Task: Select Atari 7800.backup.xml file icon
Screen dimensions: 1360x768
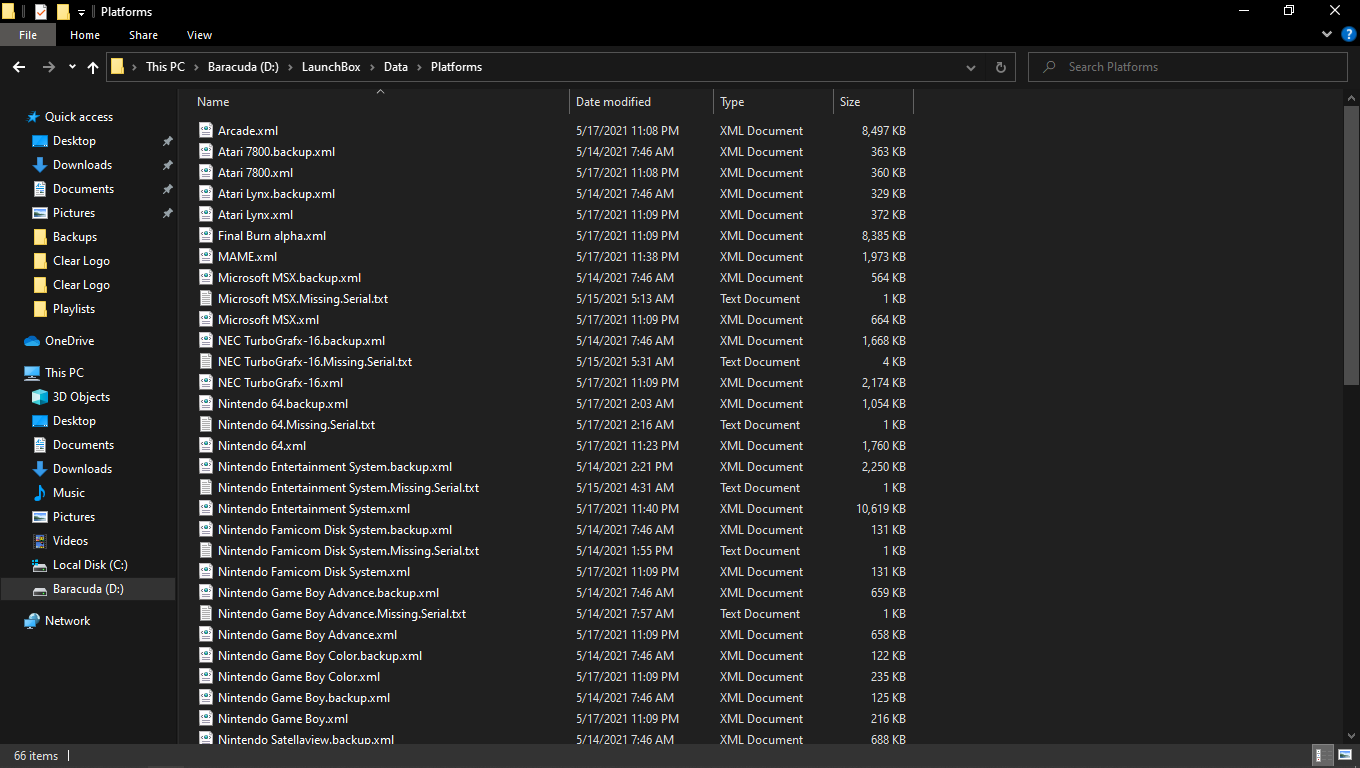Action: tap(206, 152)
